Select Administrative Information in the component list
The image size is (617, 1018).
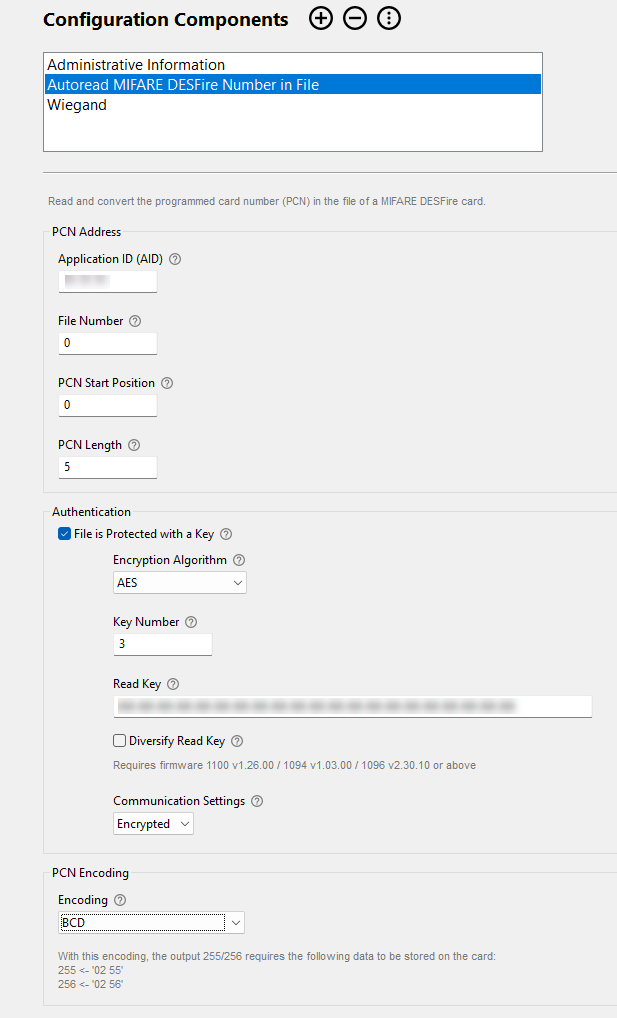(135, 64)
